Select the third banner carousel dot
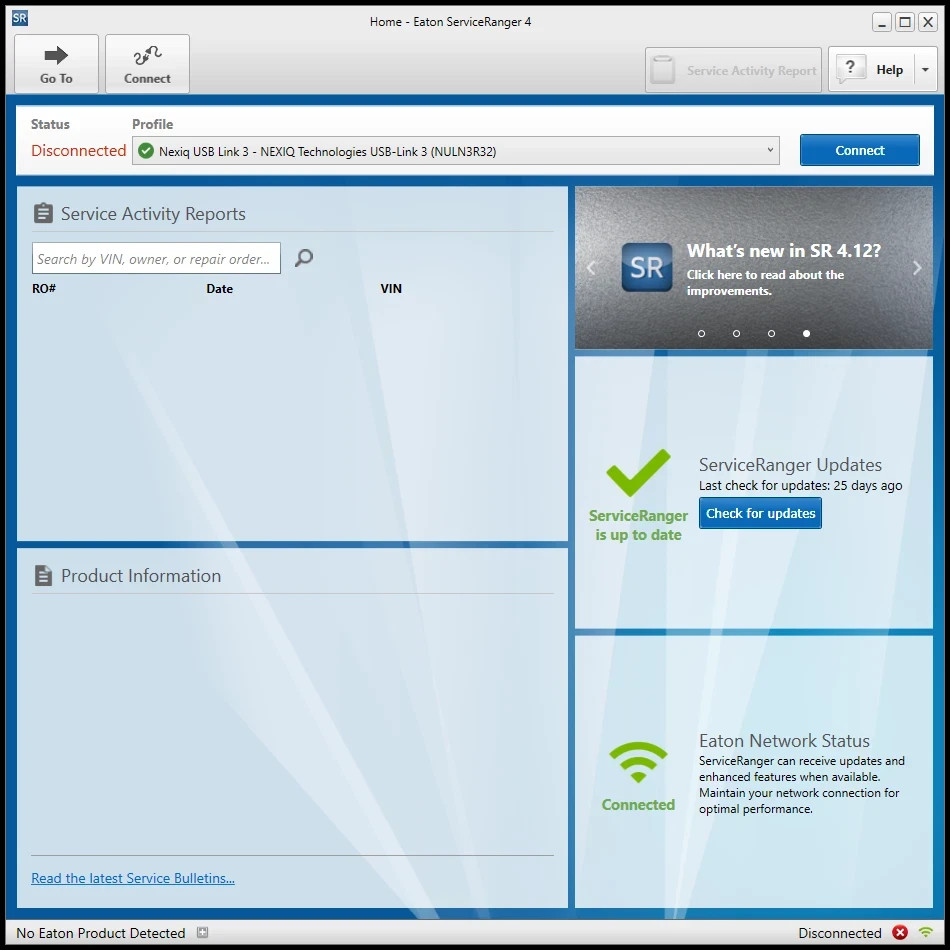 coord(771,333)
